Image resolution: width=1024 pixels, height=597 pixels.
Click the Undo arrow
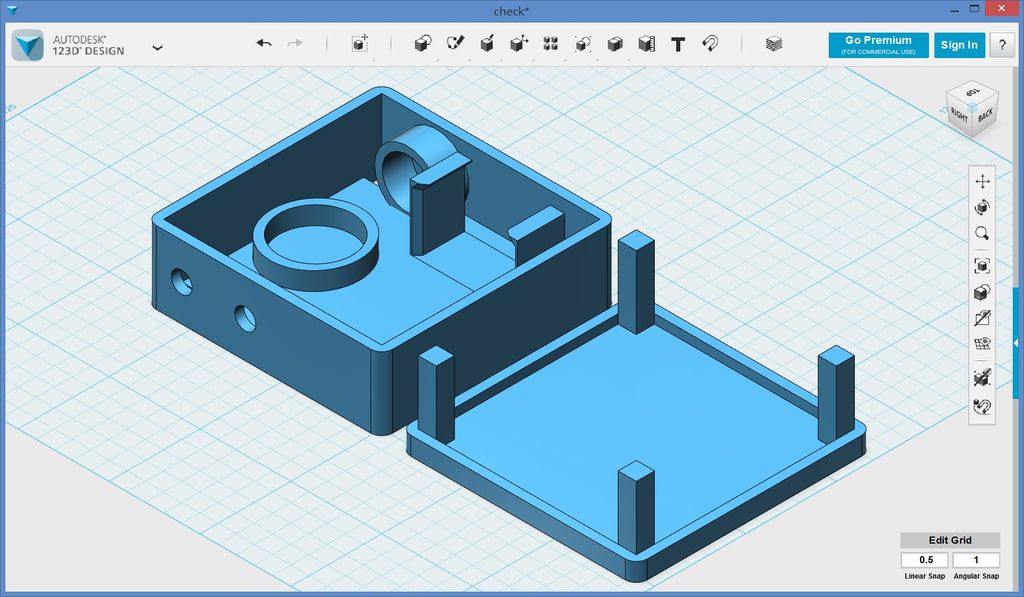click(264, 43)
